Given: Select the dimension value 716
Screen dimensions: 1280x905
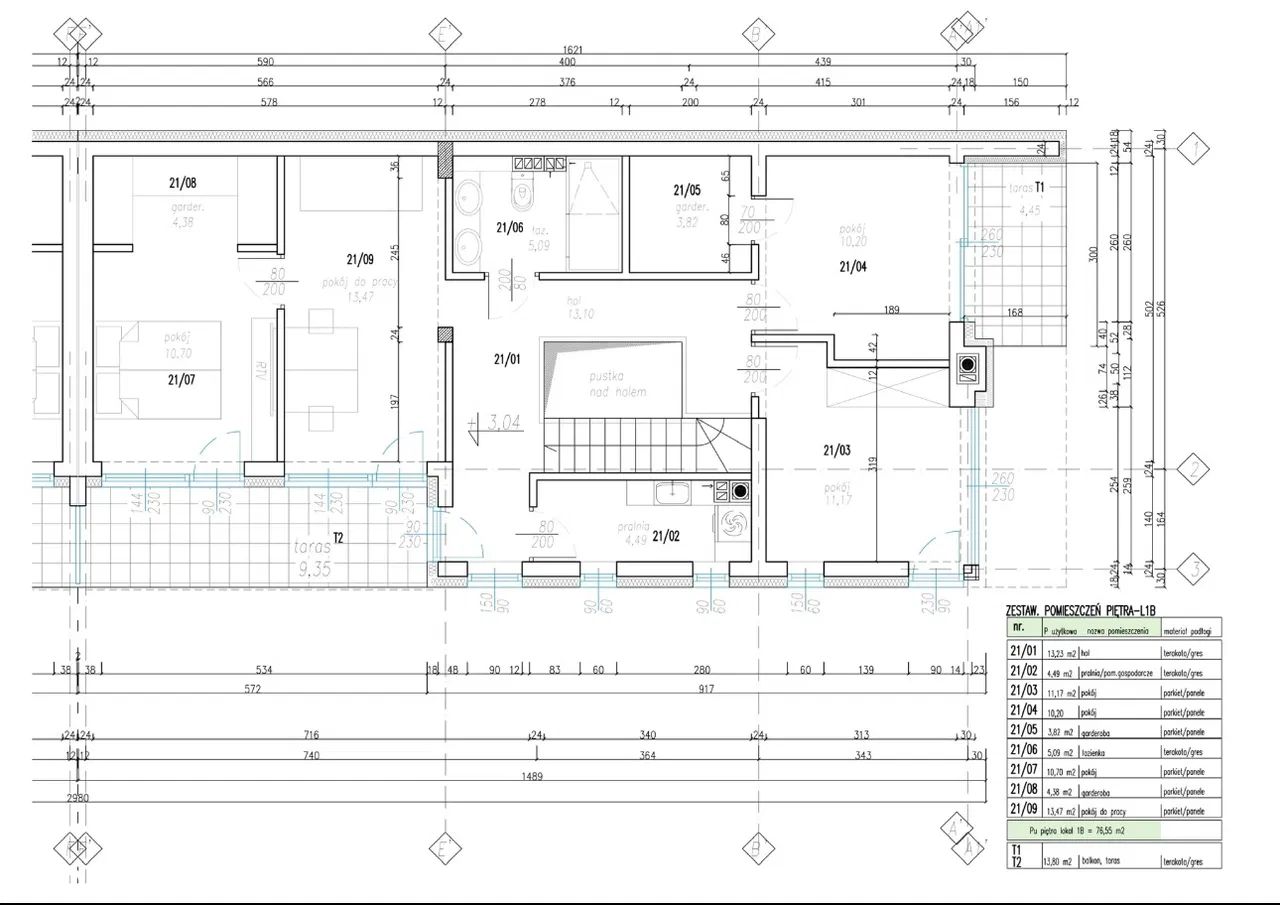Looking at the screenshot, I should tap(310, 735).
